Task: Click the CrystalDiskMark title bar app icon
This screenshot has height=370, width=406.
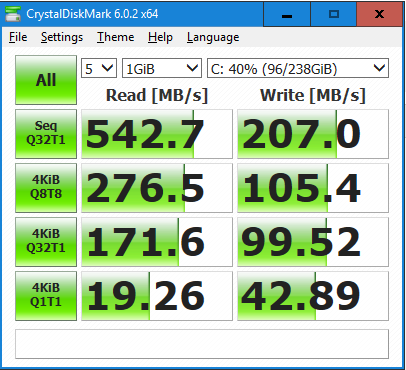Action: point(13,14)
